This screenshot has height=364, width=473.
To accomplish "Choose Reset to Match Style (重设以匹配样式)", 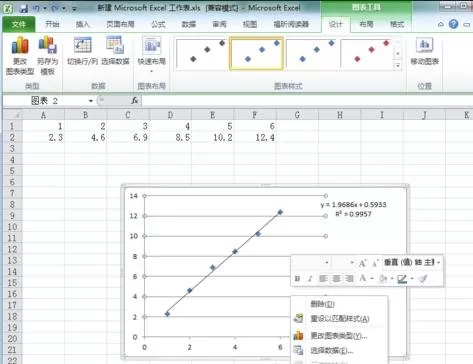I will (x=339, y=319).
